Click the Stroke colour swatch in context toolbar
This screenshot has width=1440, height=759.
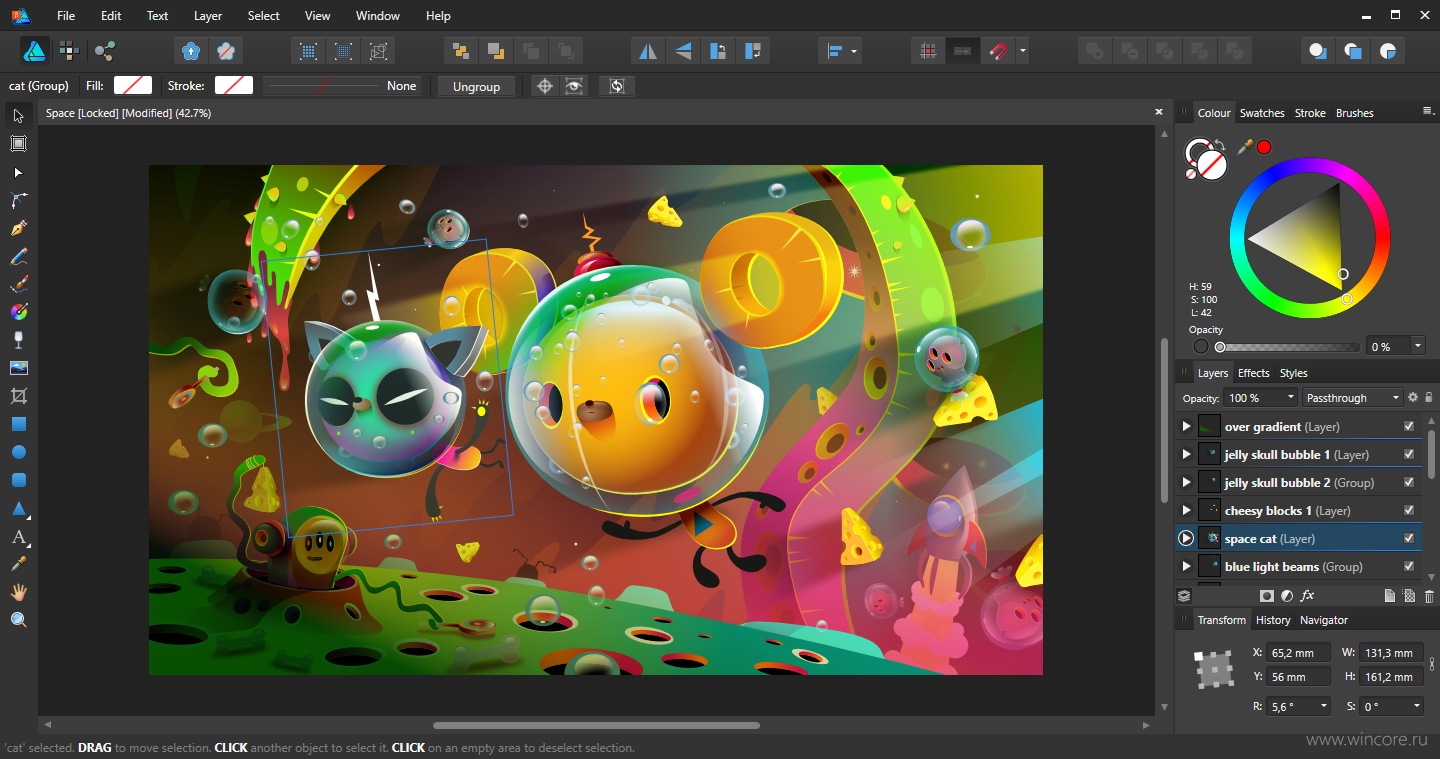tap(234, 86)
